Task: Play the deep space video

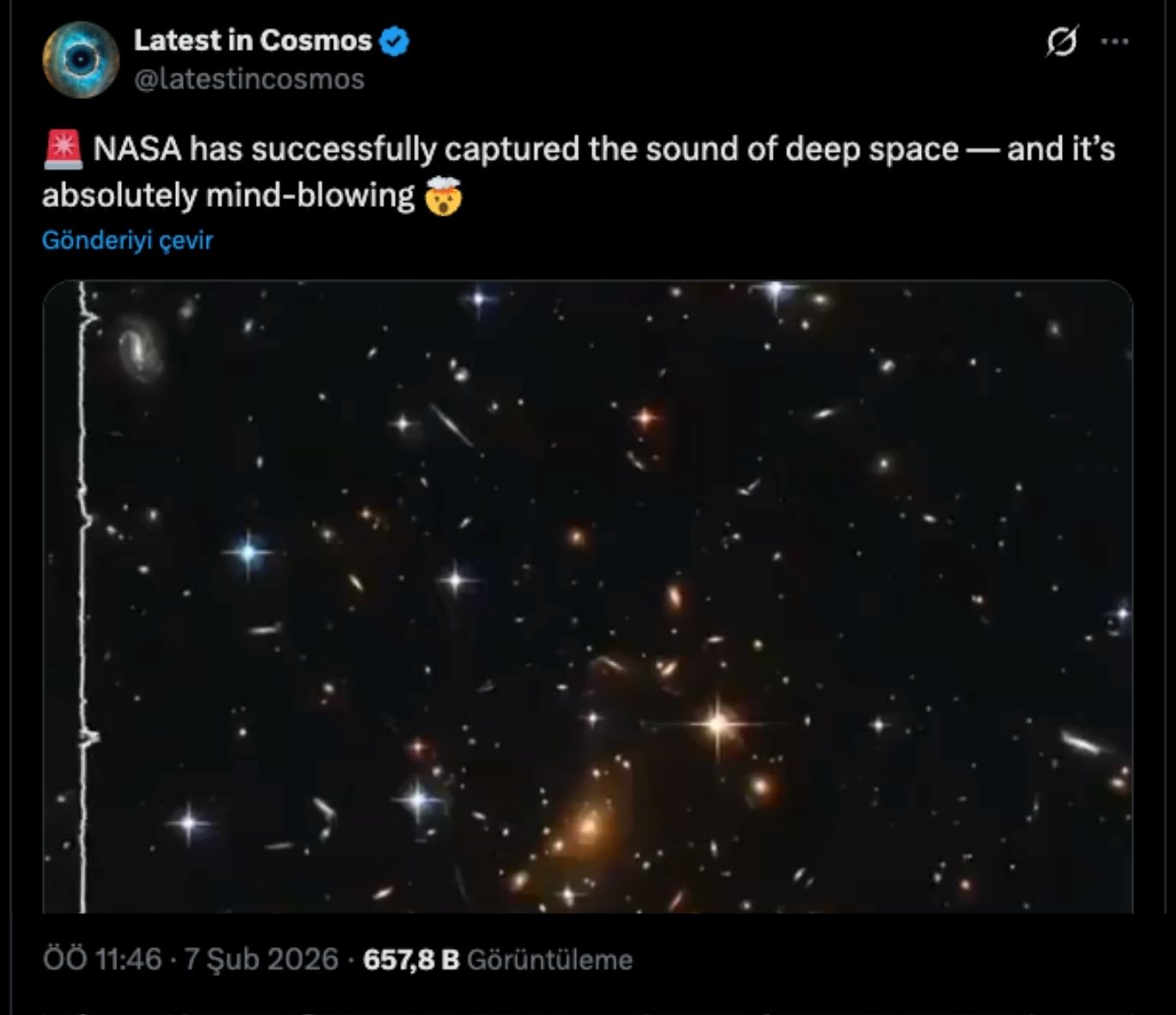Action: 587,596
